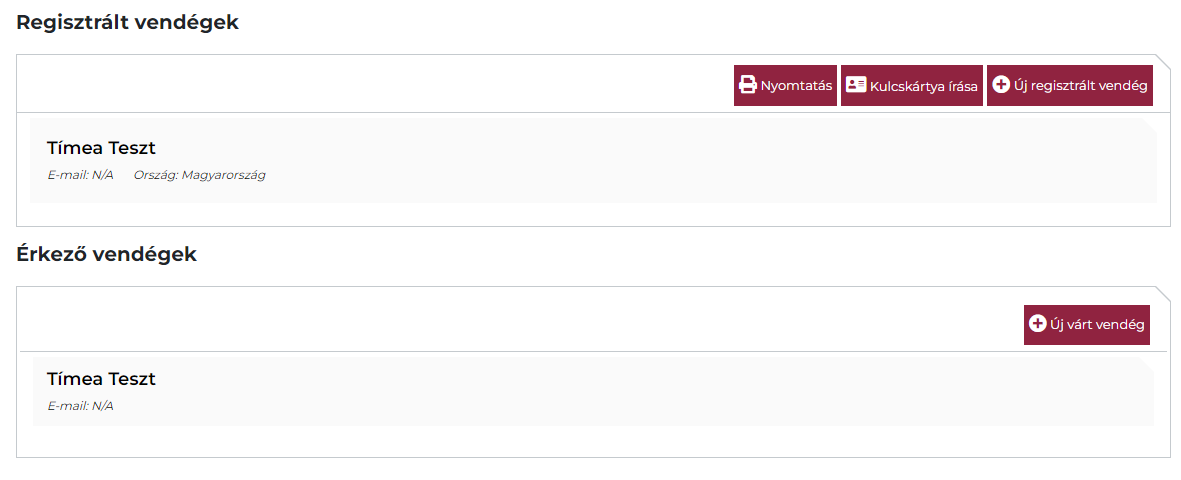Click plus icon beside Új regisztrált vendég
Viewport: 1181px width, 480px height.
(1000, 85)
